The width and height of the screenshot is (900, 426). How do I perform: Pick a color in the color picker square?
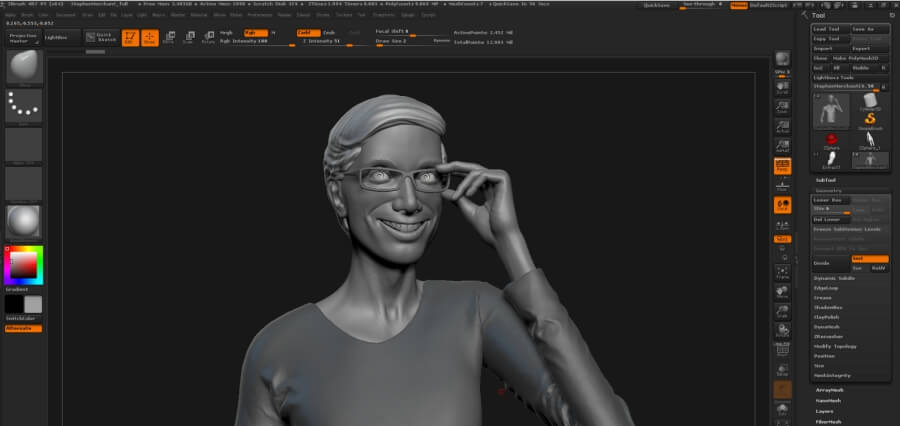pyautogui.click(x=23, y=265)
